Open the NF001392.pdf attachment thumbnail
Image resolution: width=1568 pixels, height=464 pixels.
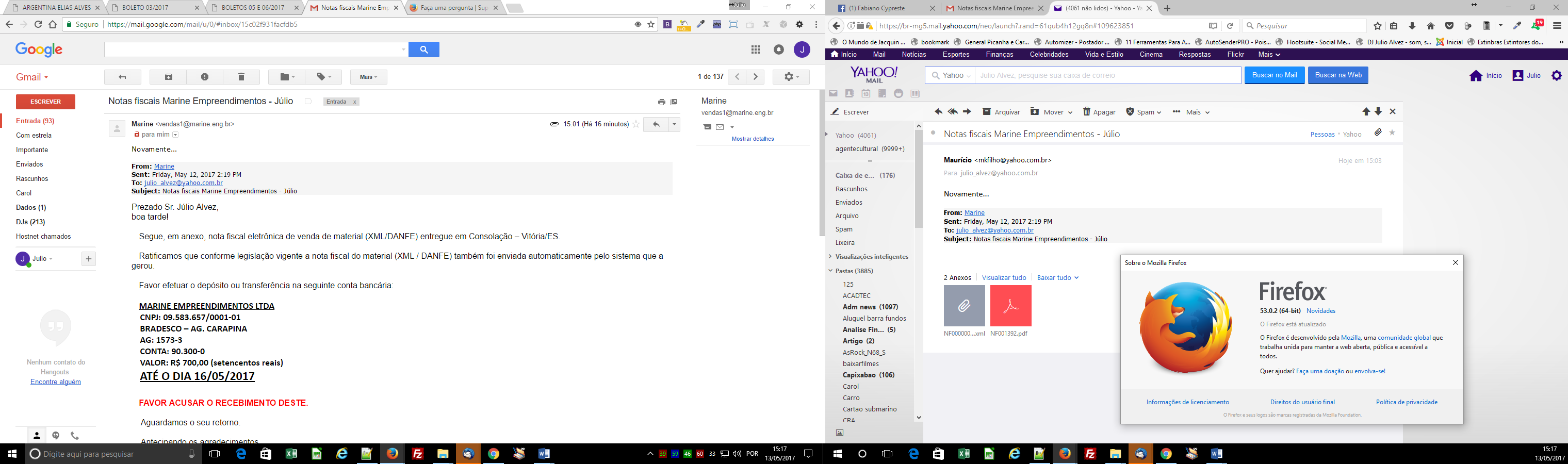coord(1010,306)
